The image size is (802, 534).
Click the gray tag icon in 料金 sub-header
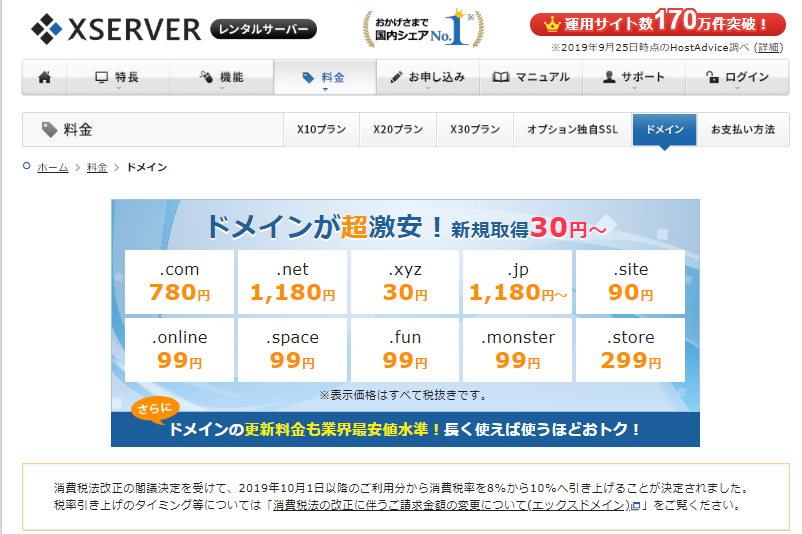[x=49, y=130]
